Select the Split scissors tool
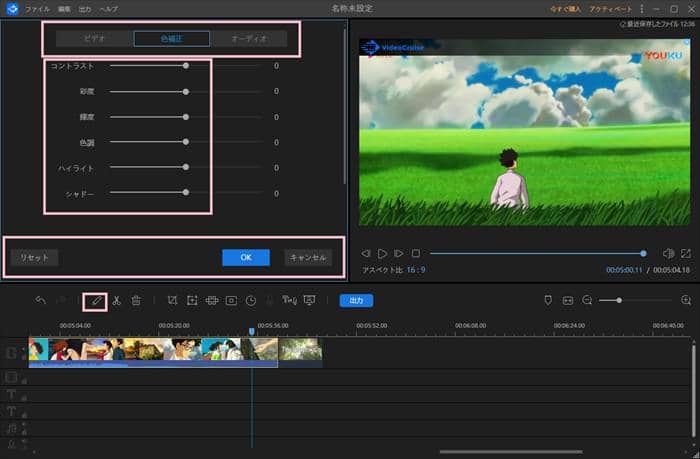The image size is (700, 459). [117, 300]
